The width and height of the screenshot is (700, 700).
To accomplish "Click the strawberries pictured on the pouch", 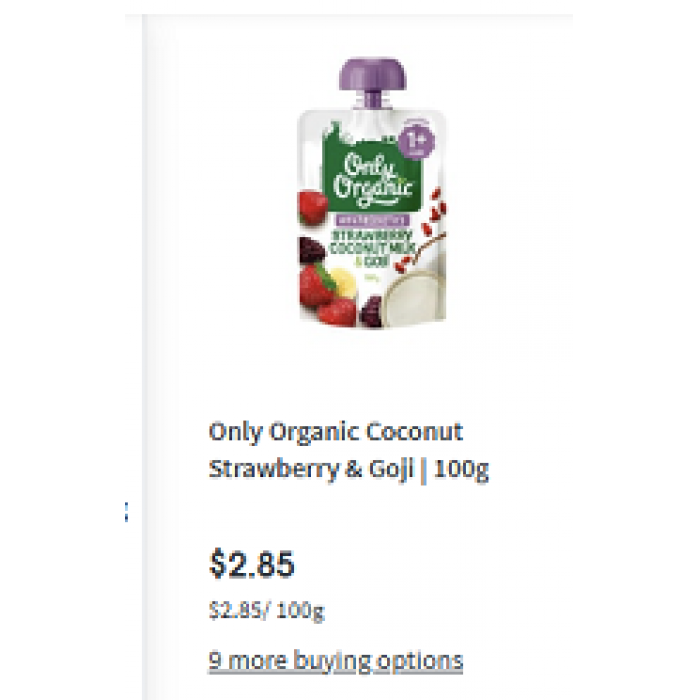I will point(320,285).
